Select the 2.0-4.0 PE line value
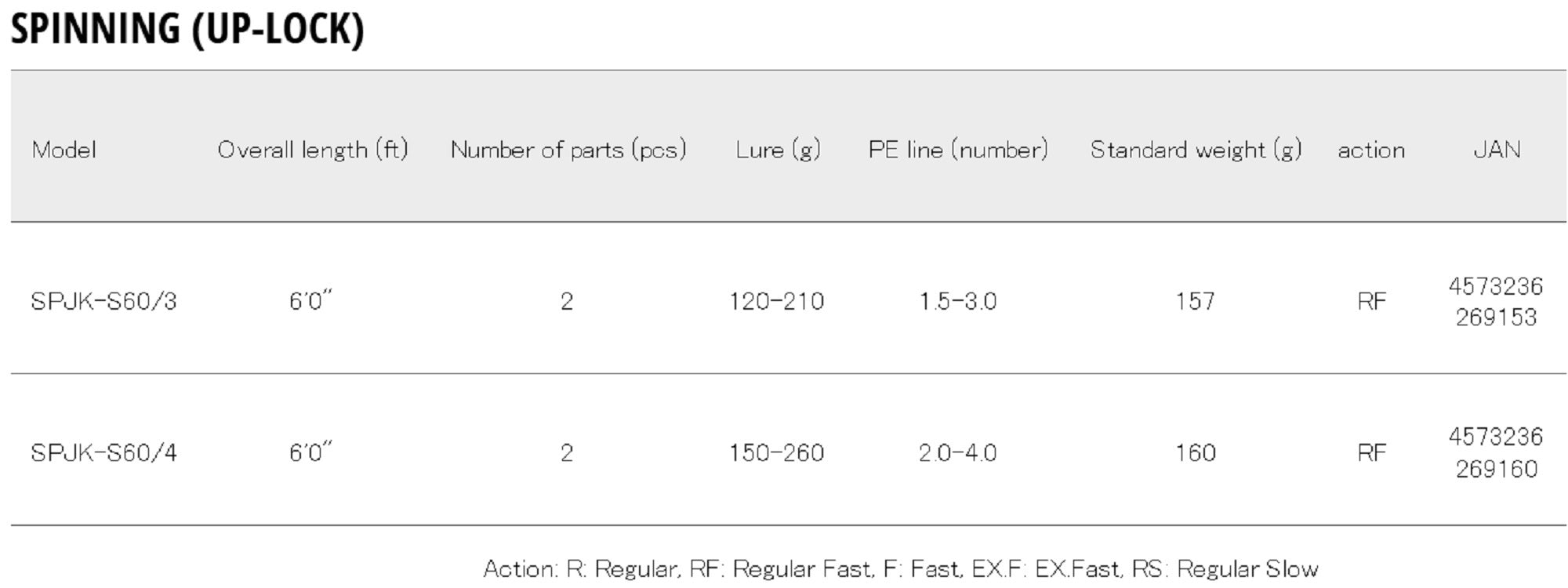Viewport: 1568px width, 588px height. [x=957, y=452]
